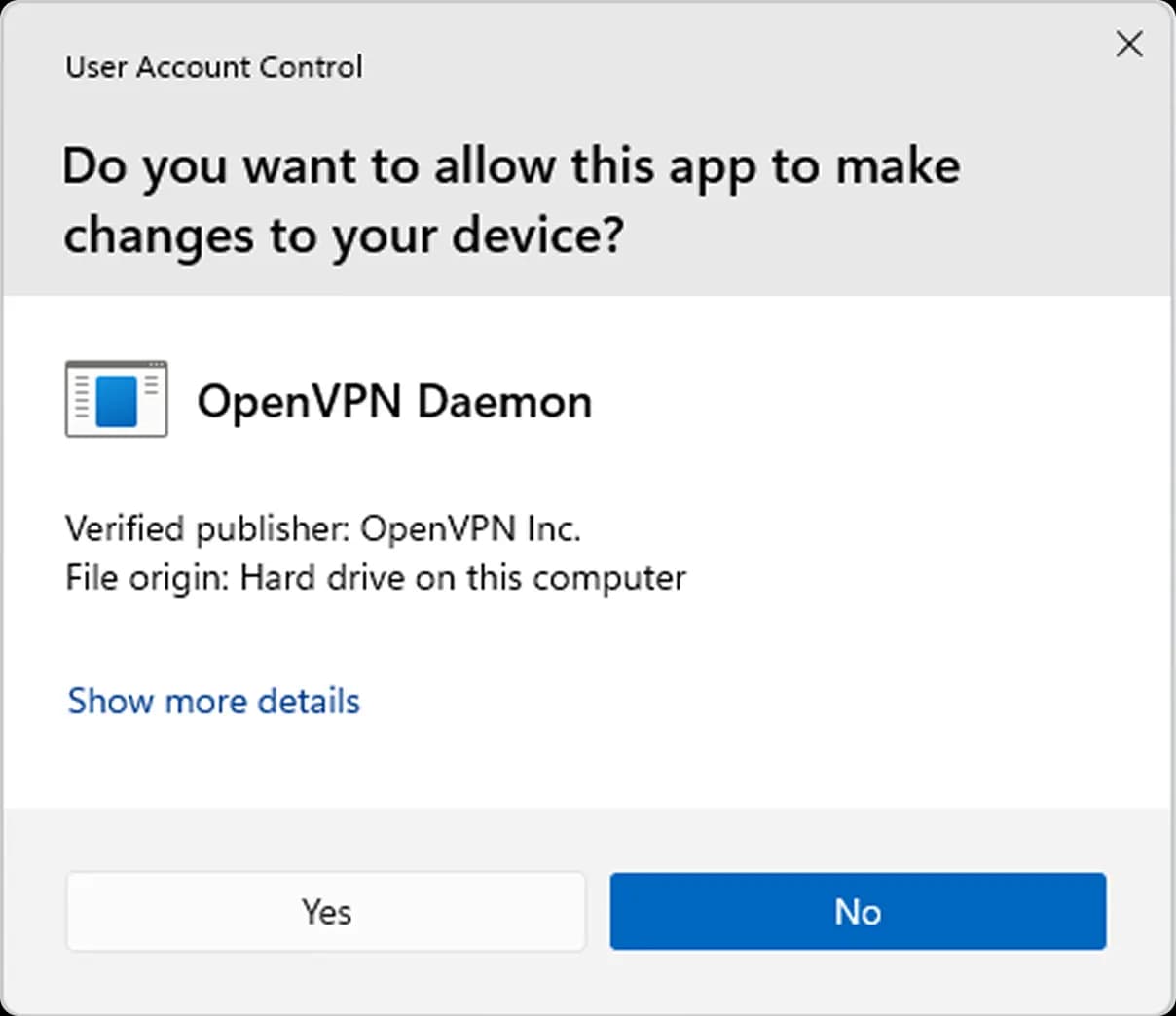Click Yes to allow OpenVPN Daemon changes
Image resolution: width=1176 pixels, height=1016 pixels.
[x=326, y=911]
